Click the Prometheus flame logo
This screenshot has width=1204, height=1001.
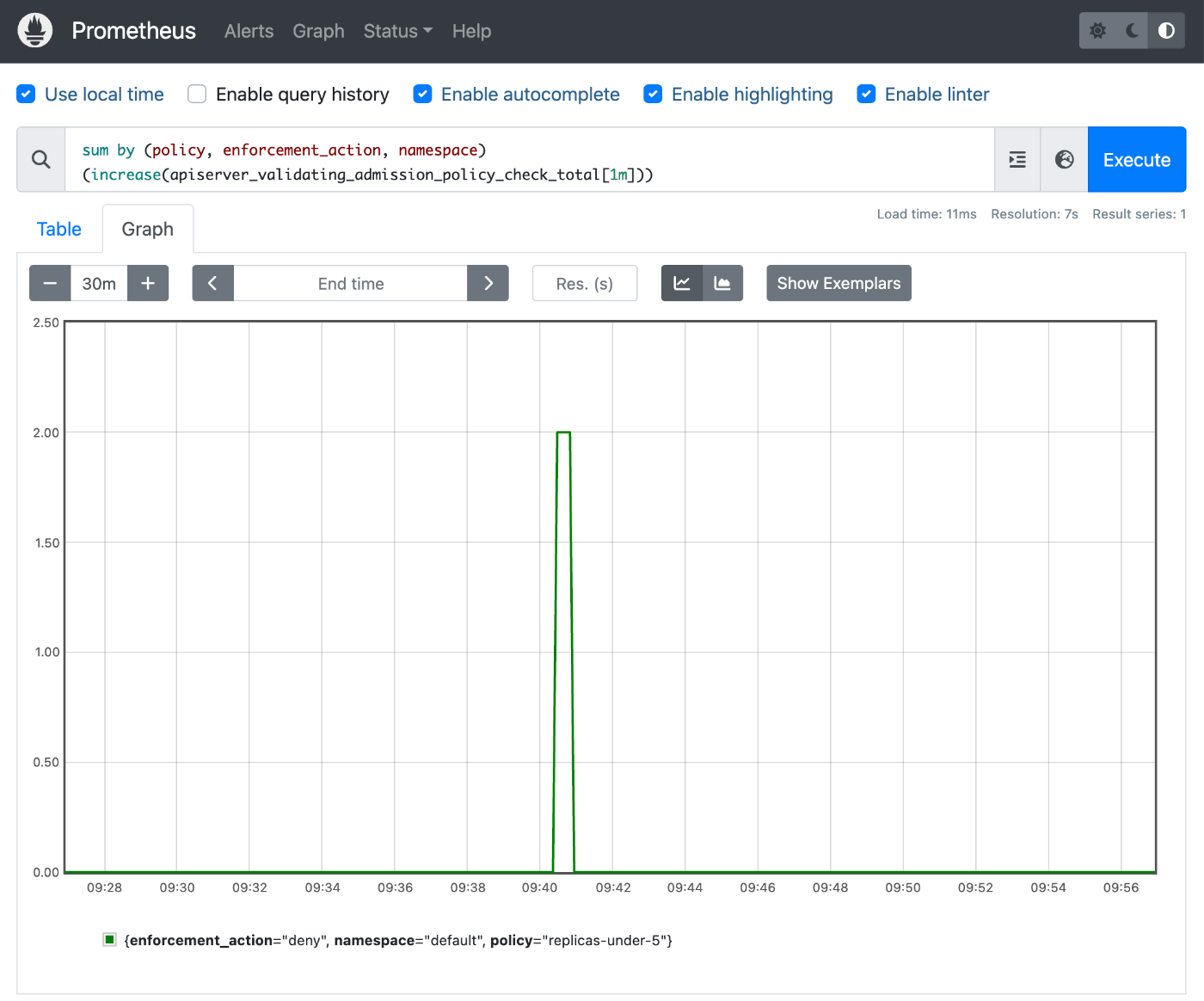[x=35, y=31]
